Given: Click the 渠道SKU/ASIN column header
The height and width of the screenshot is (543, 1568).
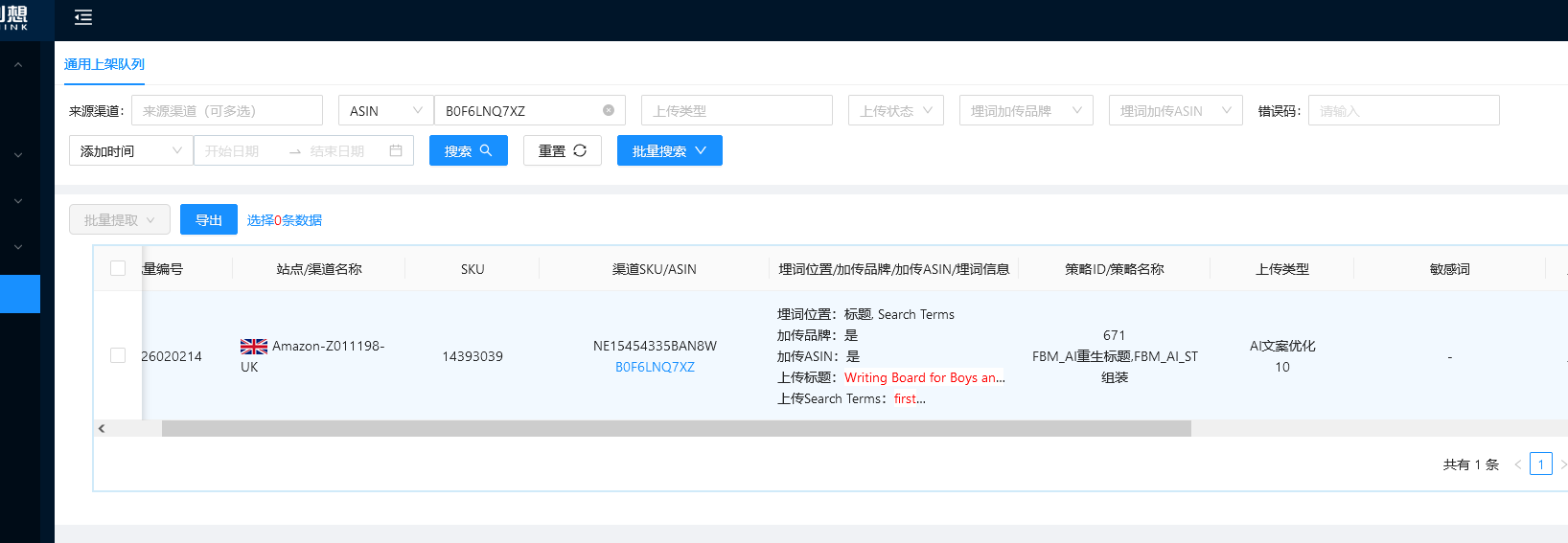Looking at the screenshot, I should pyautogui.click(x=655, y=269).
